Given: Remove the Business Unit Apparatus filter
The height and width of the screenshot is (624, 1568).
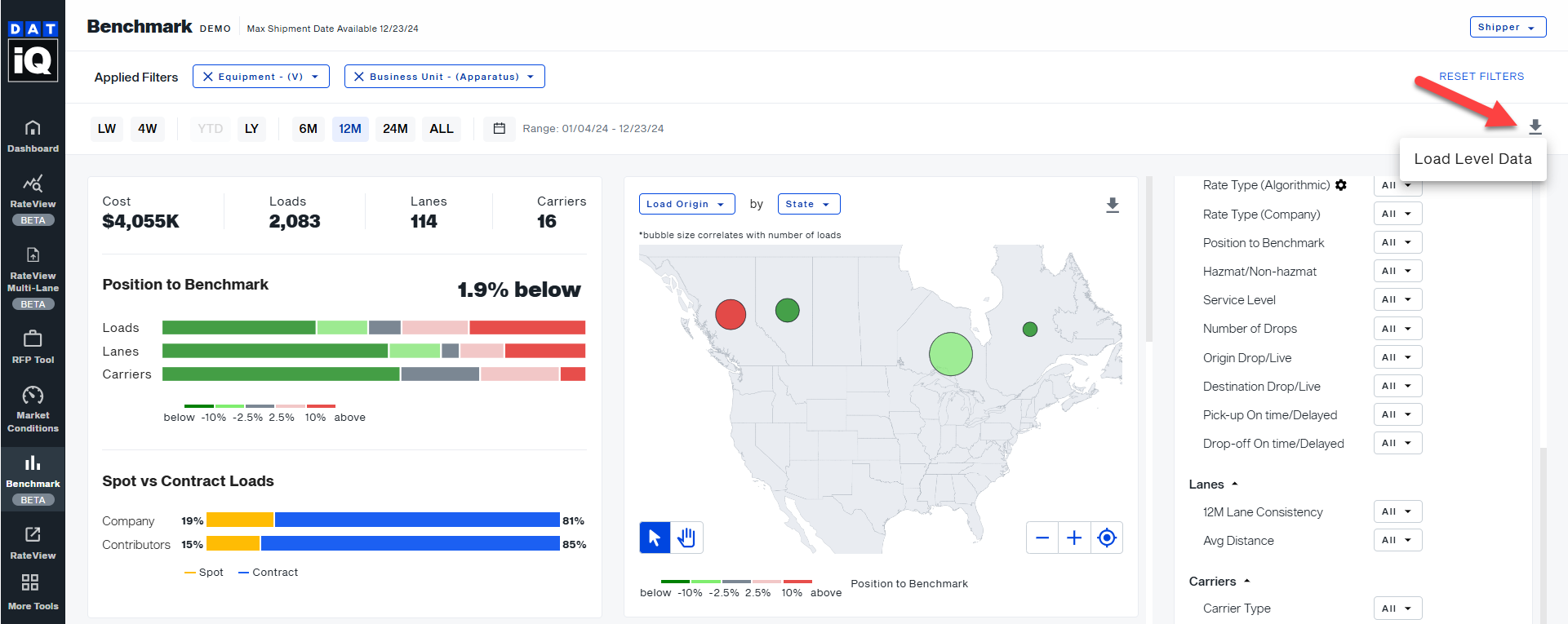Looking at the screenshot, I should coord(359,77).
